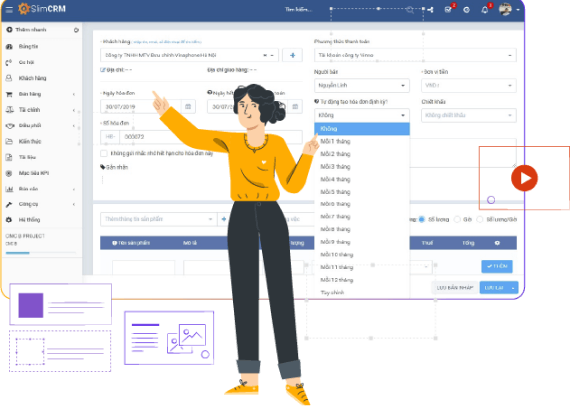The width and height of the screenshot is (570, 406).
Task: Open the Thêm hàng từ sản phẩm dropdown
Action: [158, 219]
